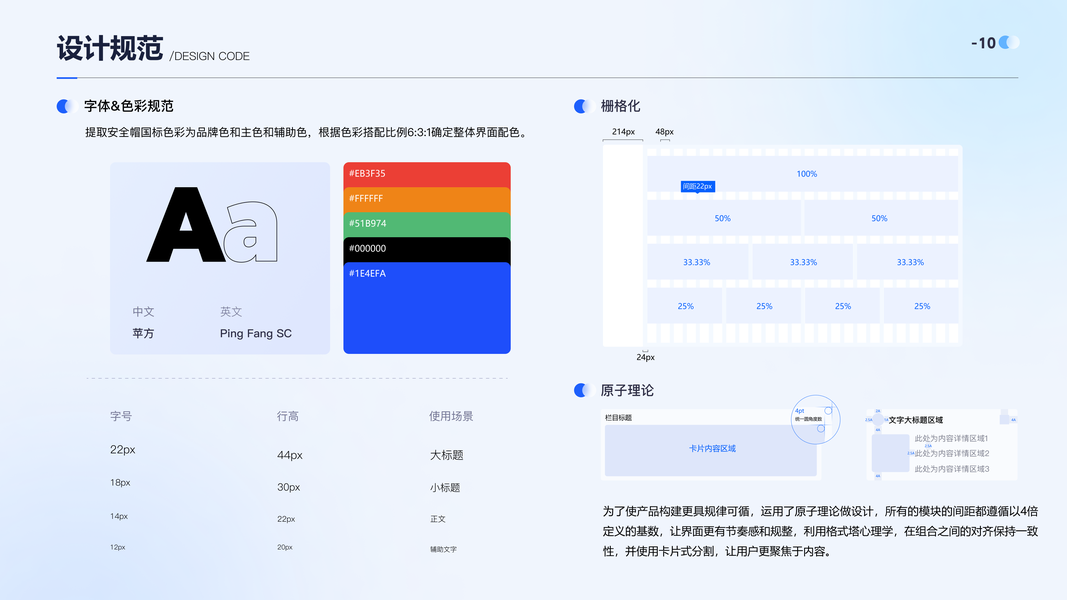
Task: Click the 中文 label under the font sample
Action: 143,312
